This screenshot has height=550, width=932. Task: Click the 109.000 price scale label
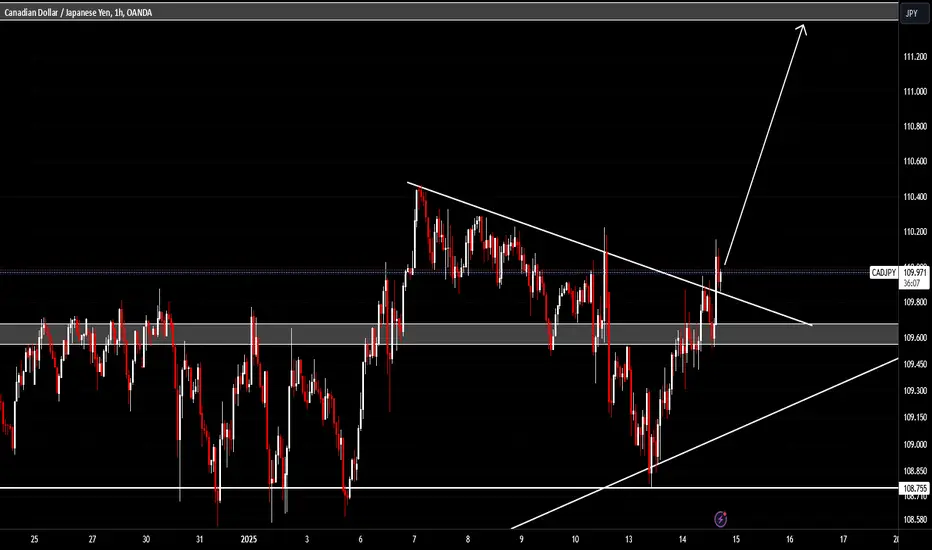point(915,445)
